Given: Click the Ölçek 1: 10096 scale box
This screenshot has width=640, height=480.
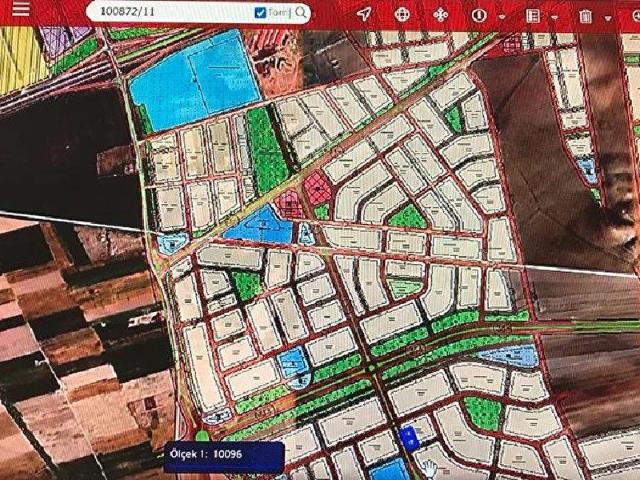Looking at the screenshot, I should [224, 455].
